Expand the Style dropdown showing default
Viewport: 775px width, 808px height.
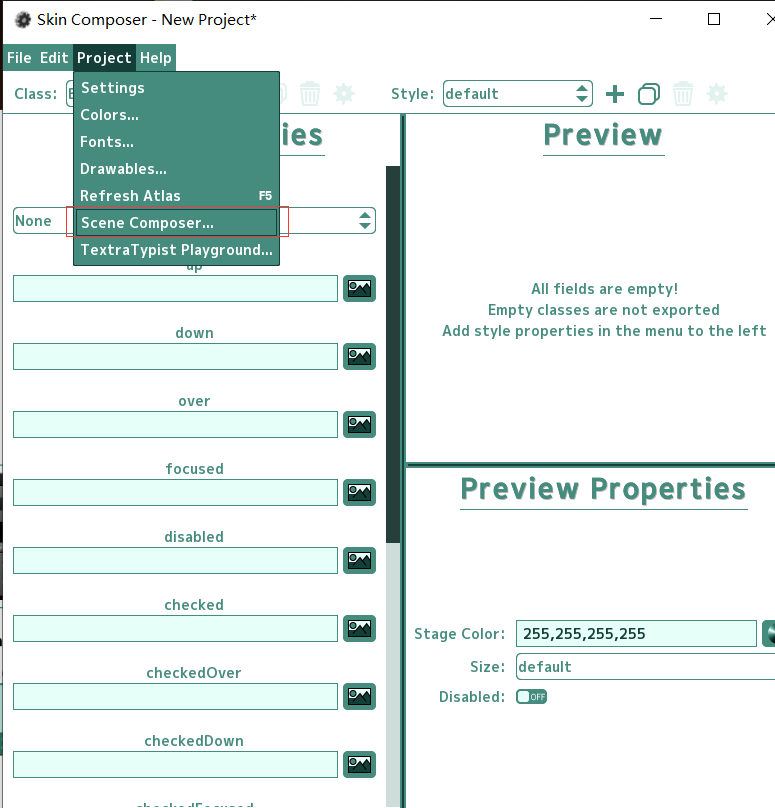tap(518, 94)
